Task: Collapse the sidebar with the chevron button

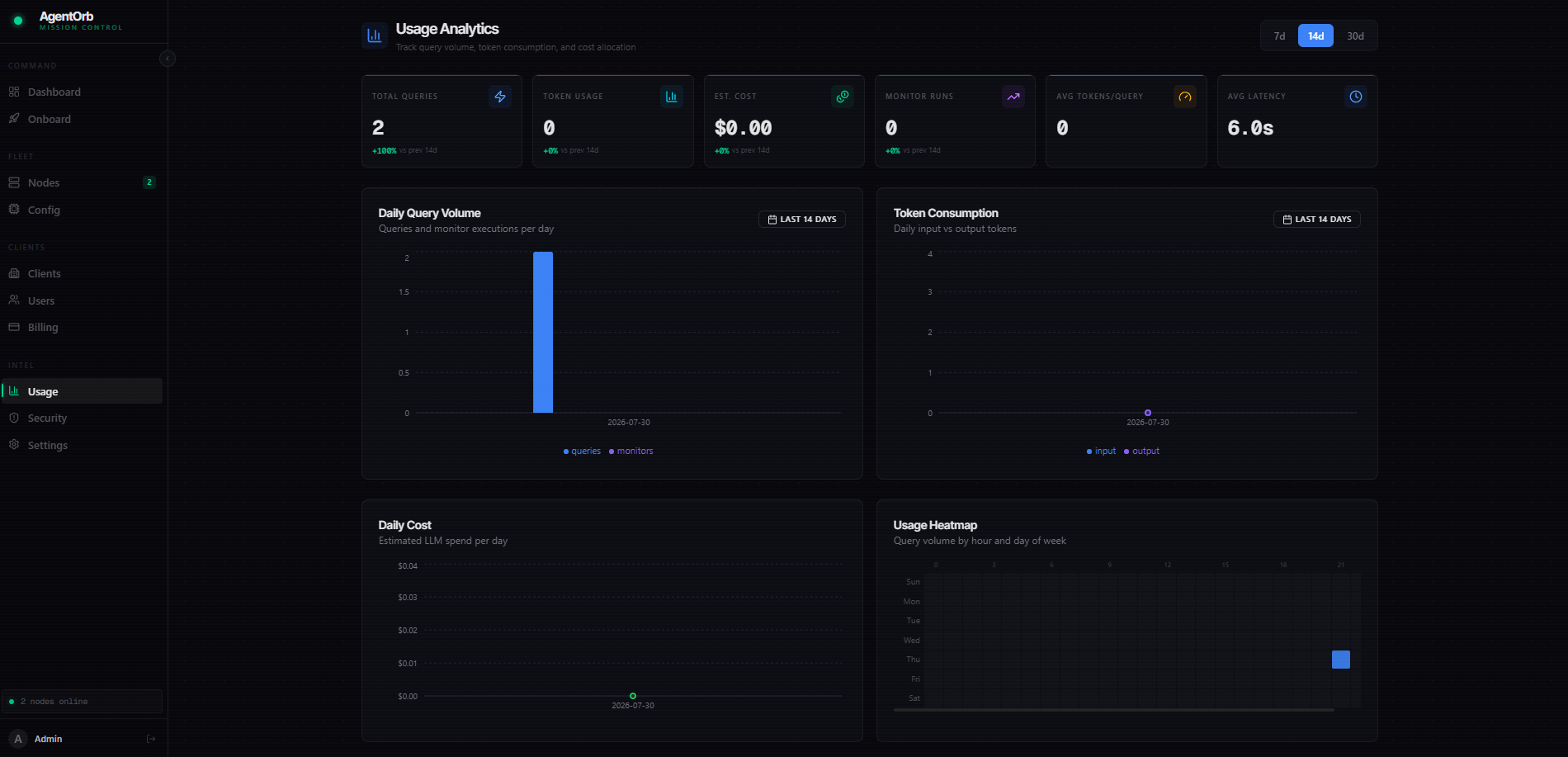Action: tap(168, 59)
